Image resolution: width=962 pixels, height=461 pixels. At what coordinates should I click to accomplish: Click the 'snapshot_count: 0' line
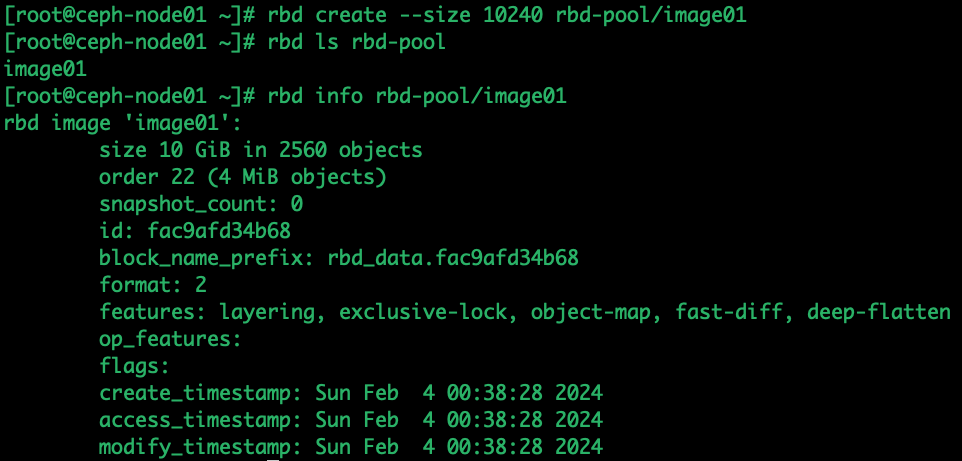point(201,204)
